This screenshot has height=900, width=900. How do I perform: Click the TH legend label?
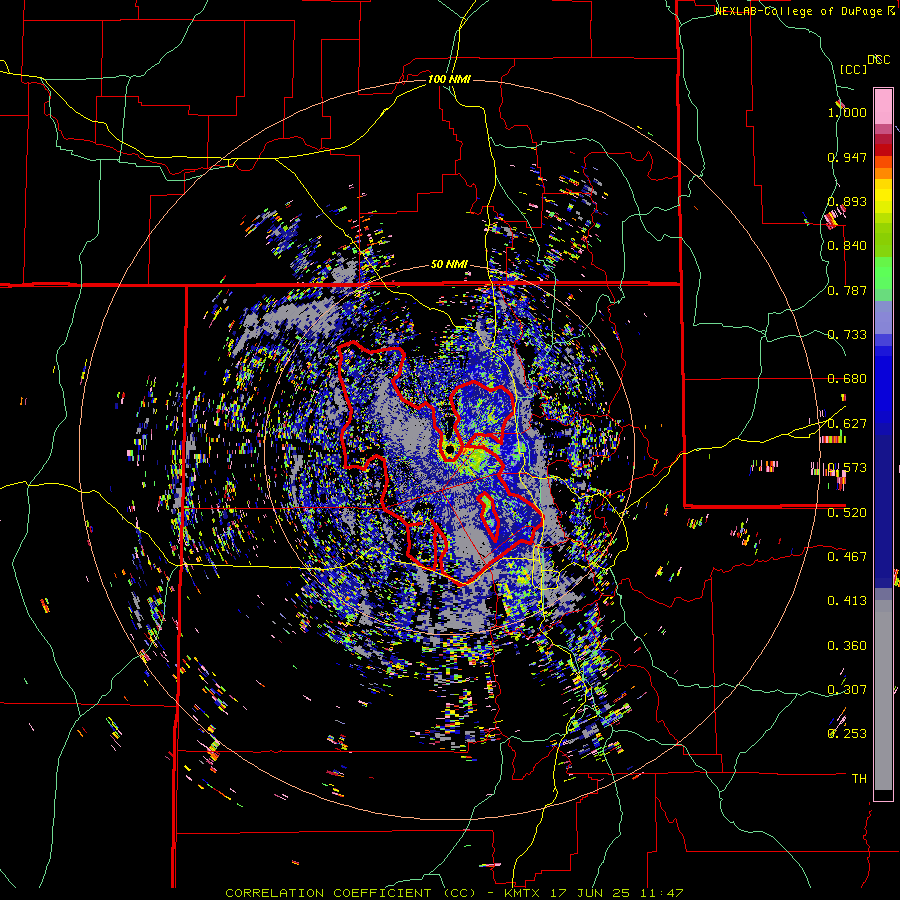tap(859, 779)
